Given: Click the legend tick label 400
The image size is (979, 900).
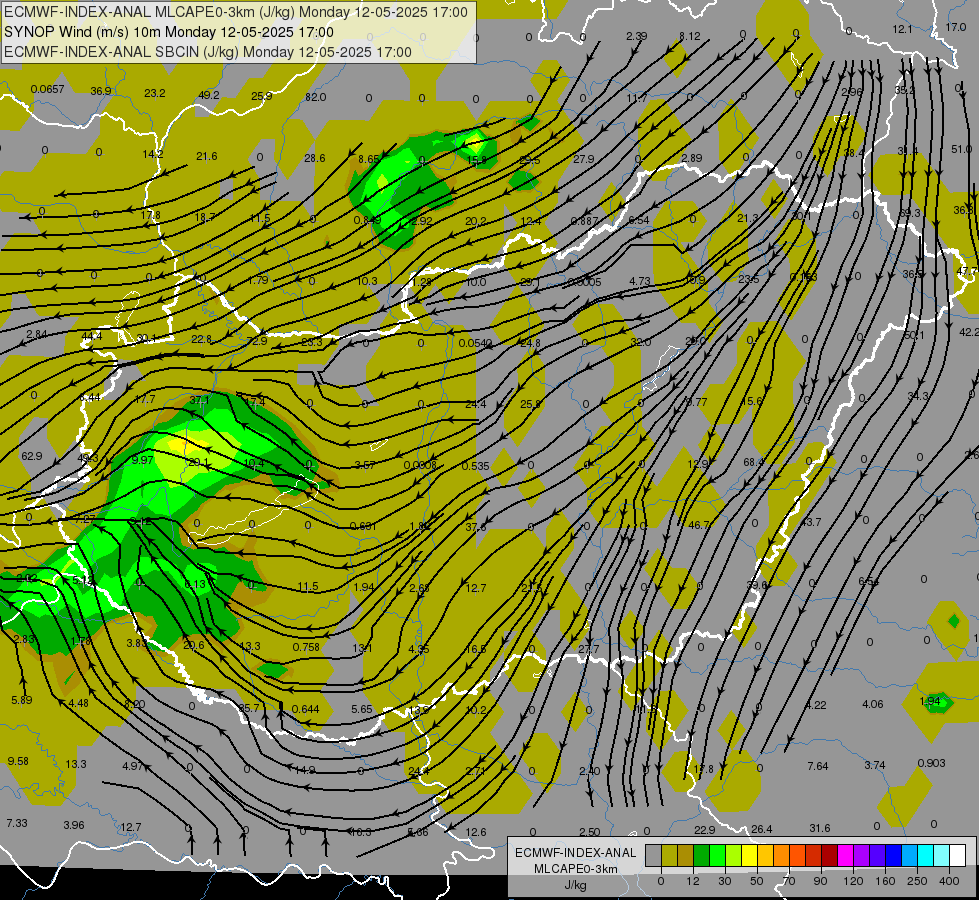Looking at the screenshot, I should tap(949, 881).
